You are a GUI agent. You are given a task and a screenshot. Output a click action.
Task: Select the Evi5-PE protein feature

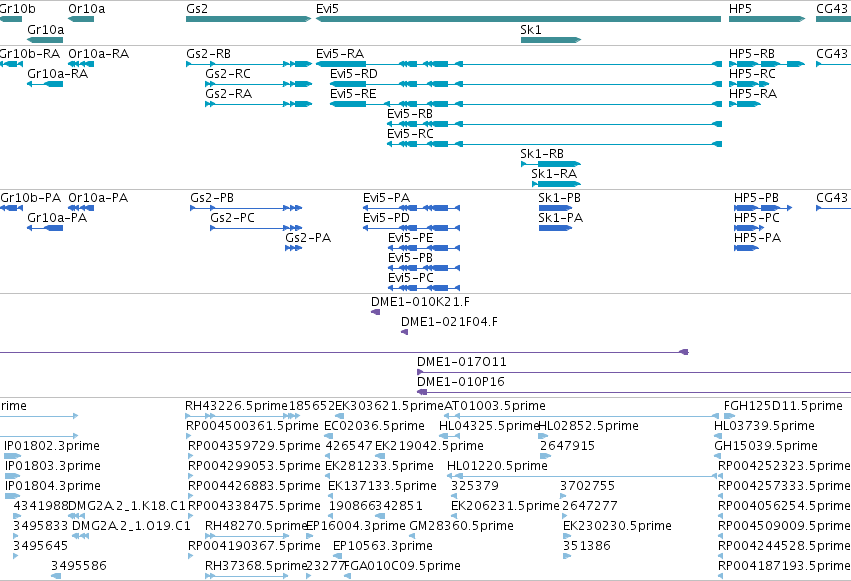click(424, 248)
